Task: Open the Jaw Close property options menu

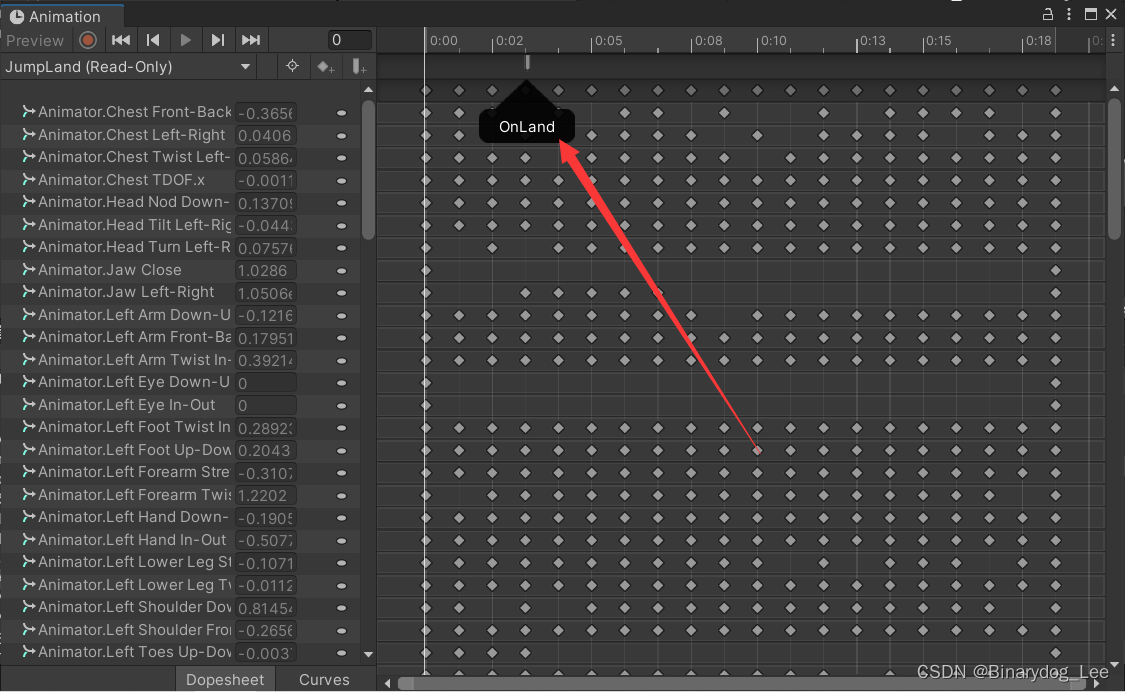Action: 342,271
